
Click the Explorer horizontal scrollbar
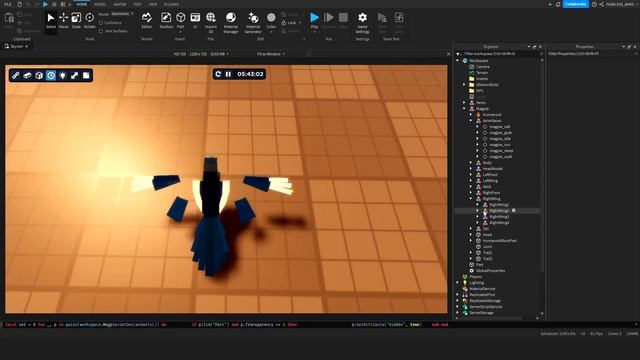[x=490, y=318]
